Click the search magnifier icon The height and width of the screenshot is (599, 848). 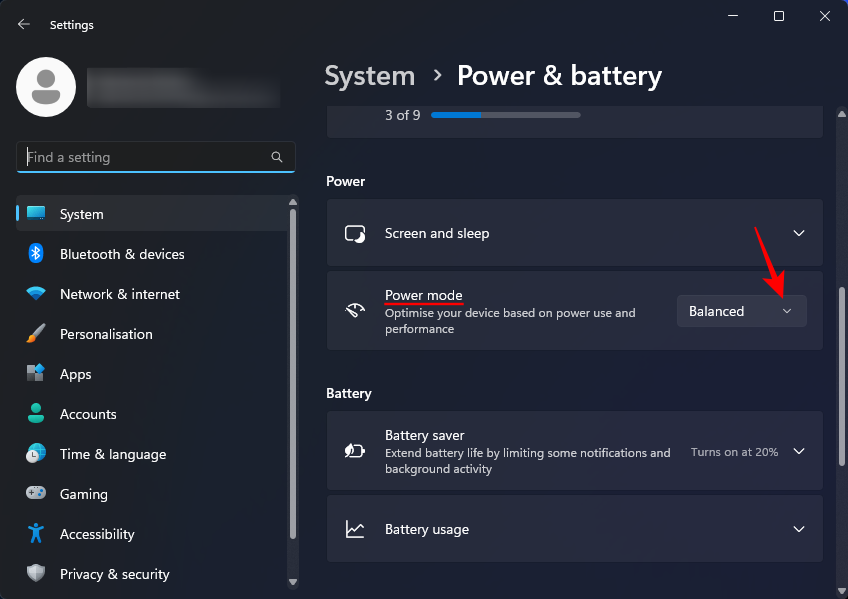click(277, 157)
